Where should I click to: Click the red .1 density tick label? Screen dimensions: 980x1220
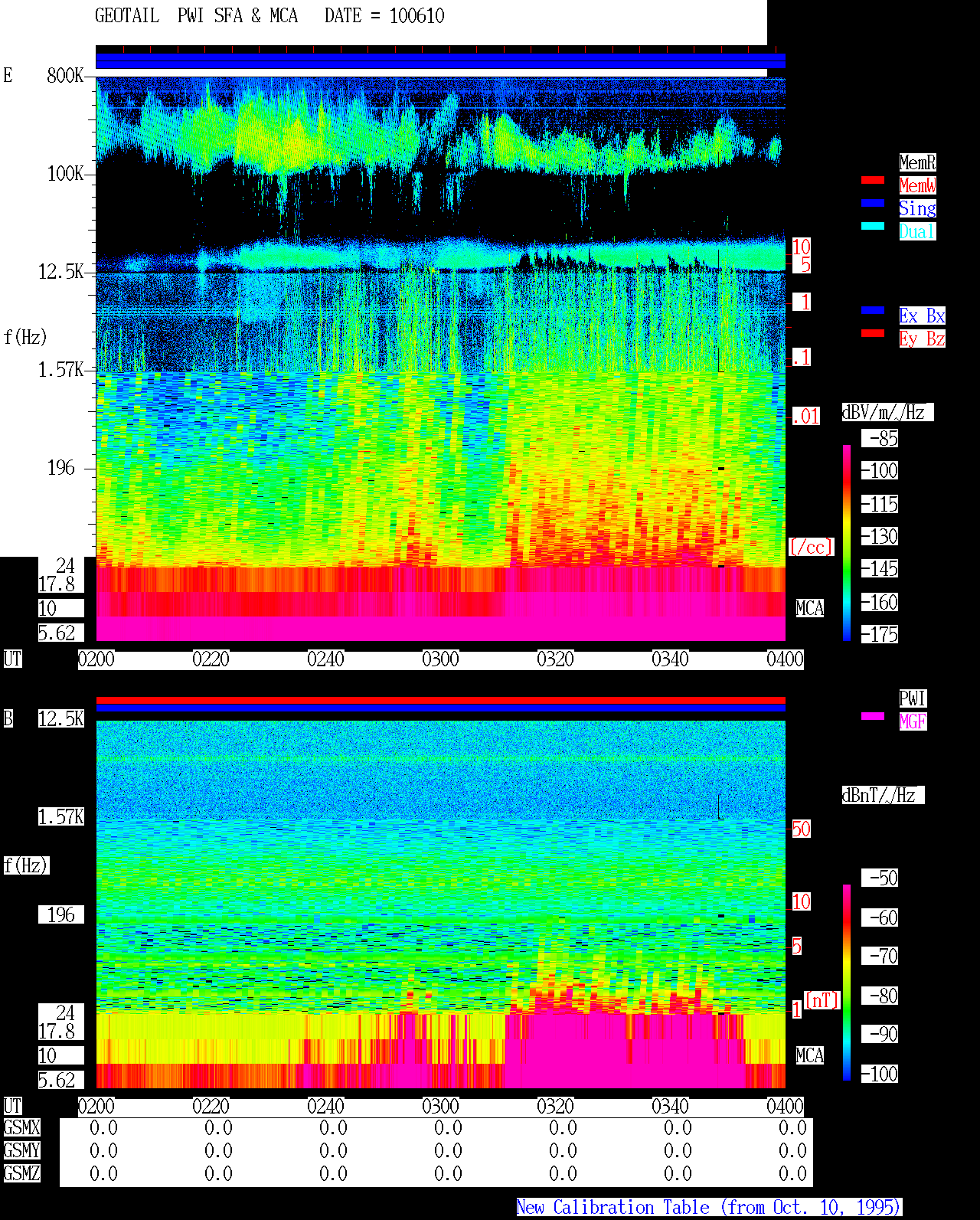click(802, 357)
